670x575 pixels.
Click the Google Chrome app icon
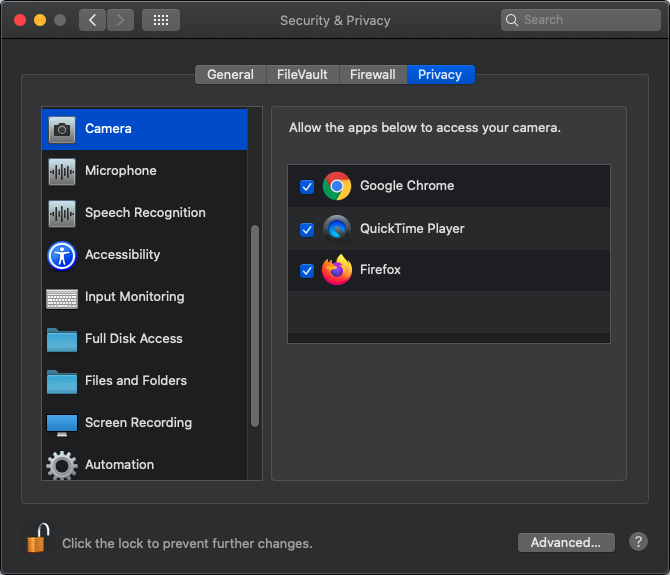(x=337, y=186)
